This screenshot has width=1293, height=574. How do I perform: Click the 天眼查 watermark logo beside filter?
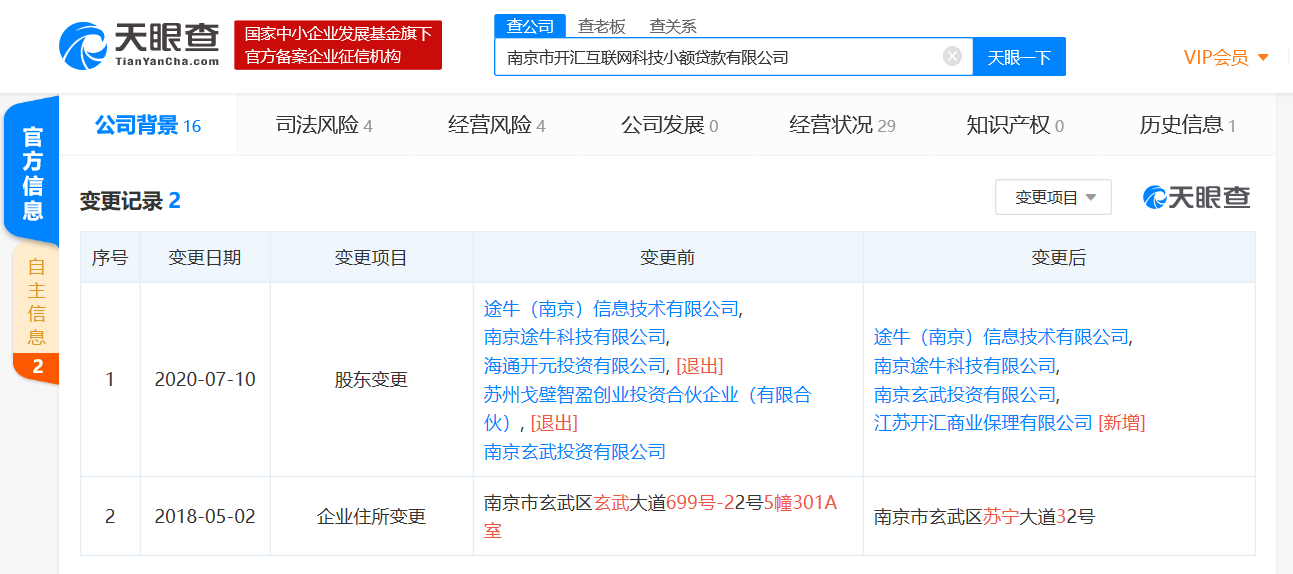point(1196,198)
